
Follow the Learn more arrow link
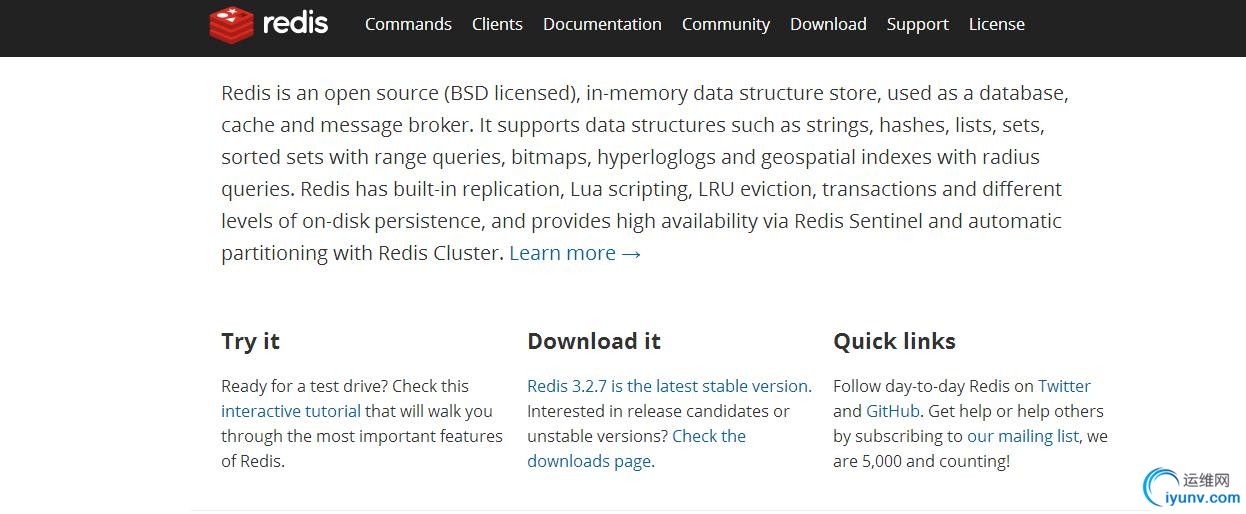pyautogui.click(x=575, y=253)
